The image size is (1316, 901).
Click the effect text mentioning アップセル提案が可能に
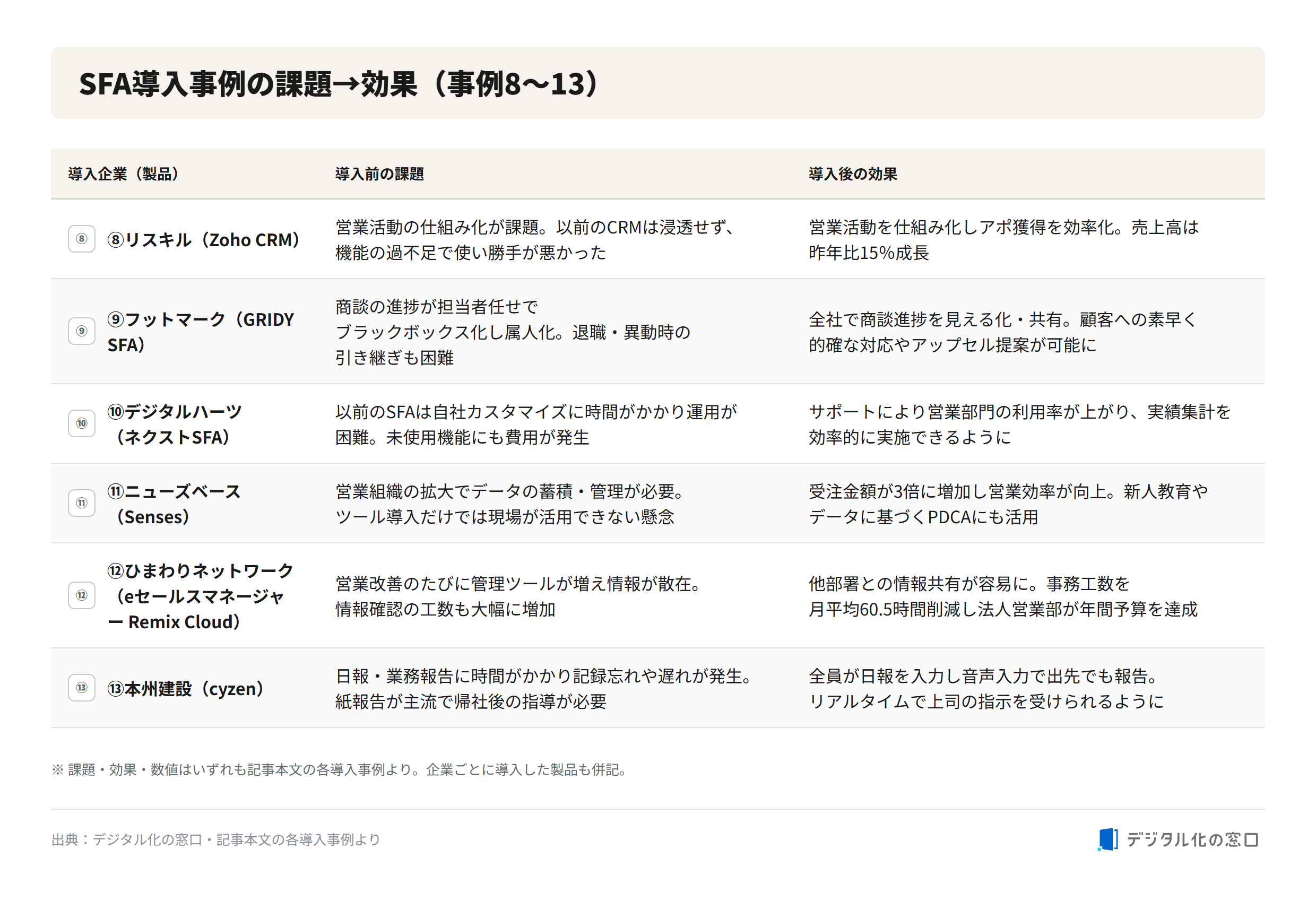point(1002,332)
